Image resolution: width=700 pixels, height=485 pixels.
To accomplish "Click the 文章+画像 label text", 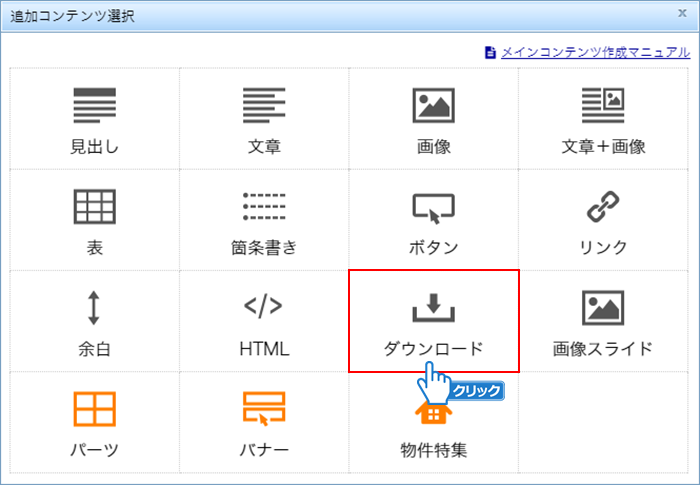I will (603, 146).
